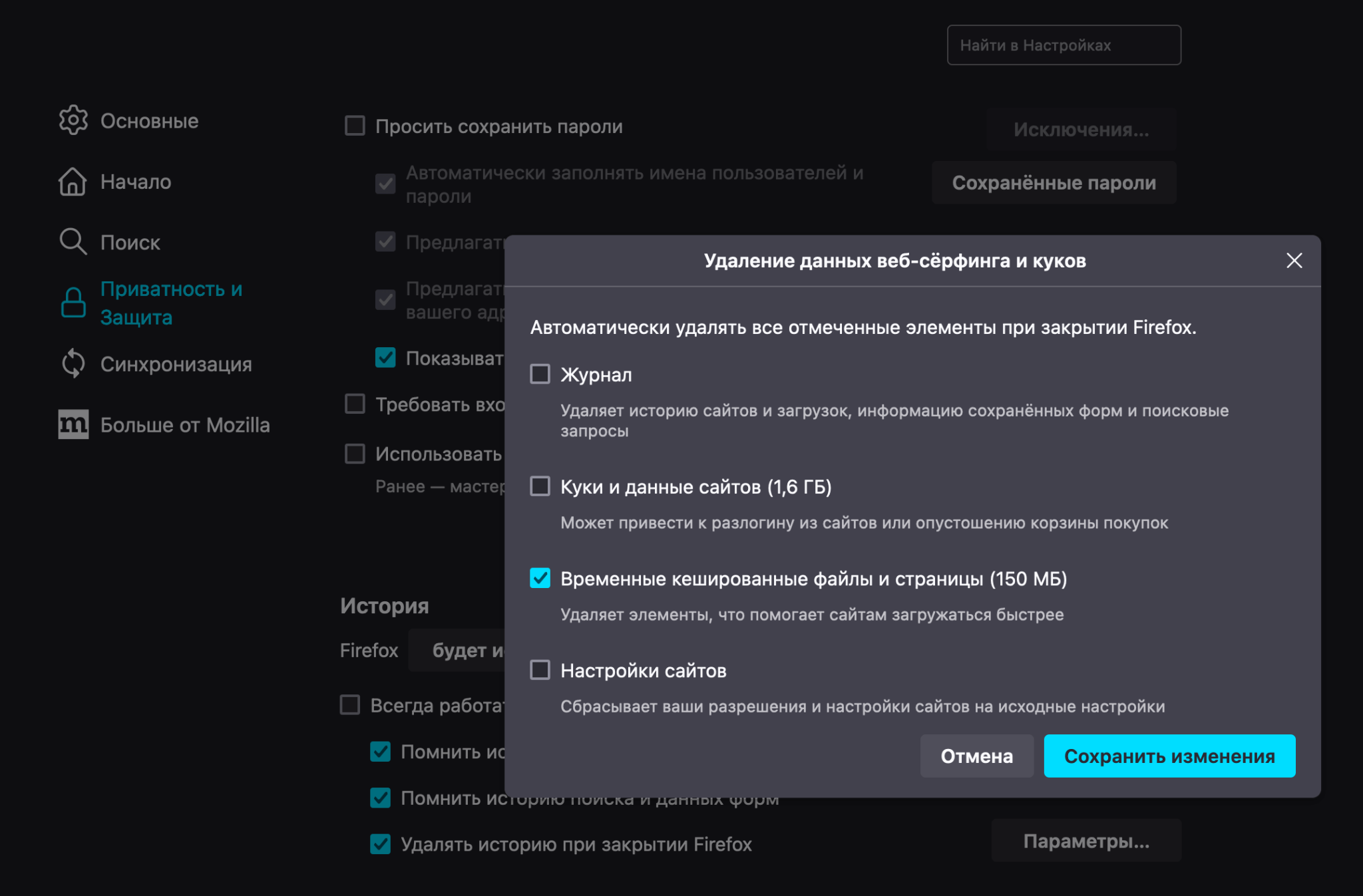Enable the Настройки сайтов checkbox
This screenshot has height=896, width=1363.
click(540, 670)
